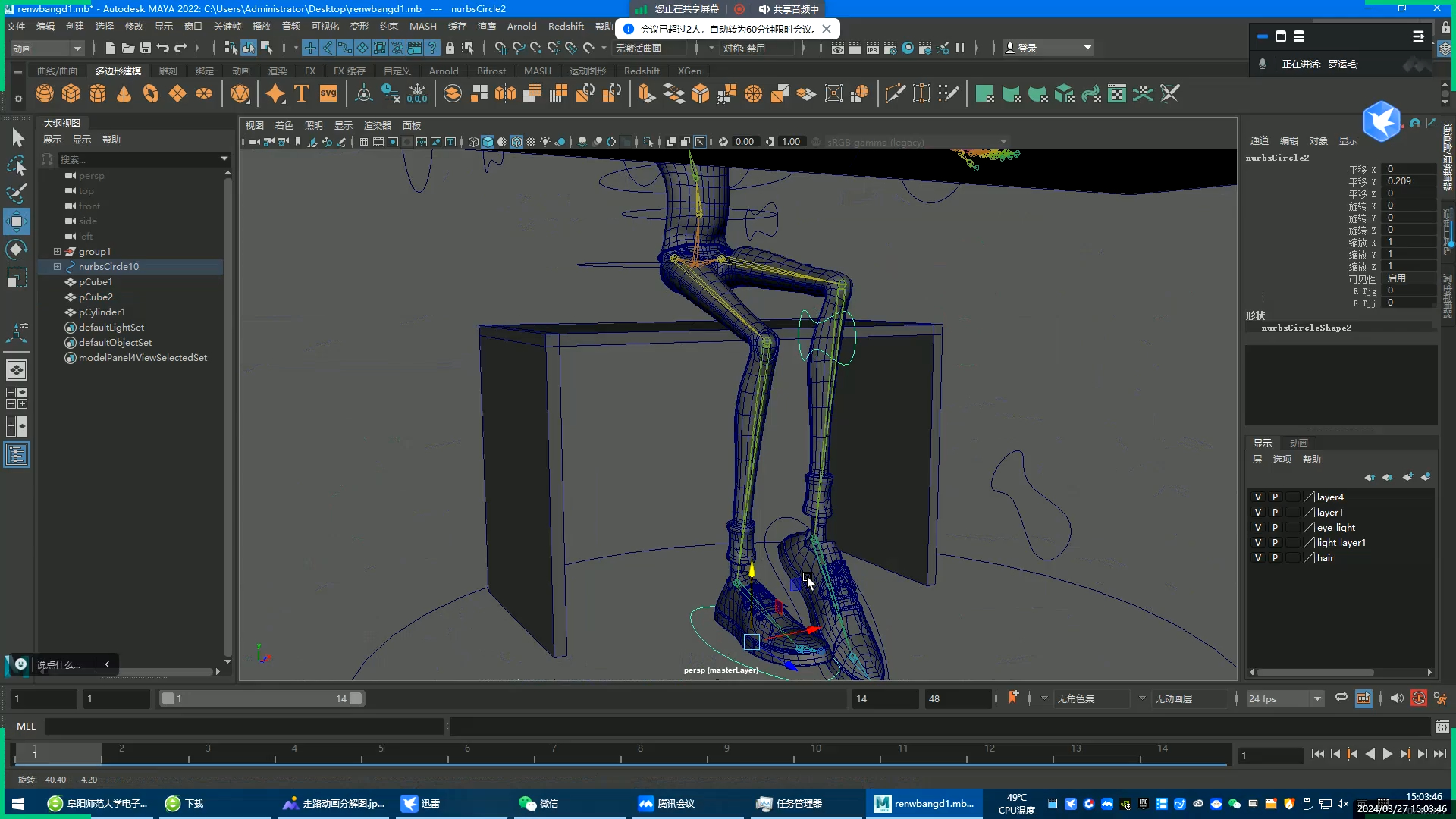This screenshot has width=1456, height=819.
Task: Click the layer editor horizontal scrollbar
Action: click(x=1315, y=673)
